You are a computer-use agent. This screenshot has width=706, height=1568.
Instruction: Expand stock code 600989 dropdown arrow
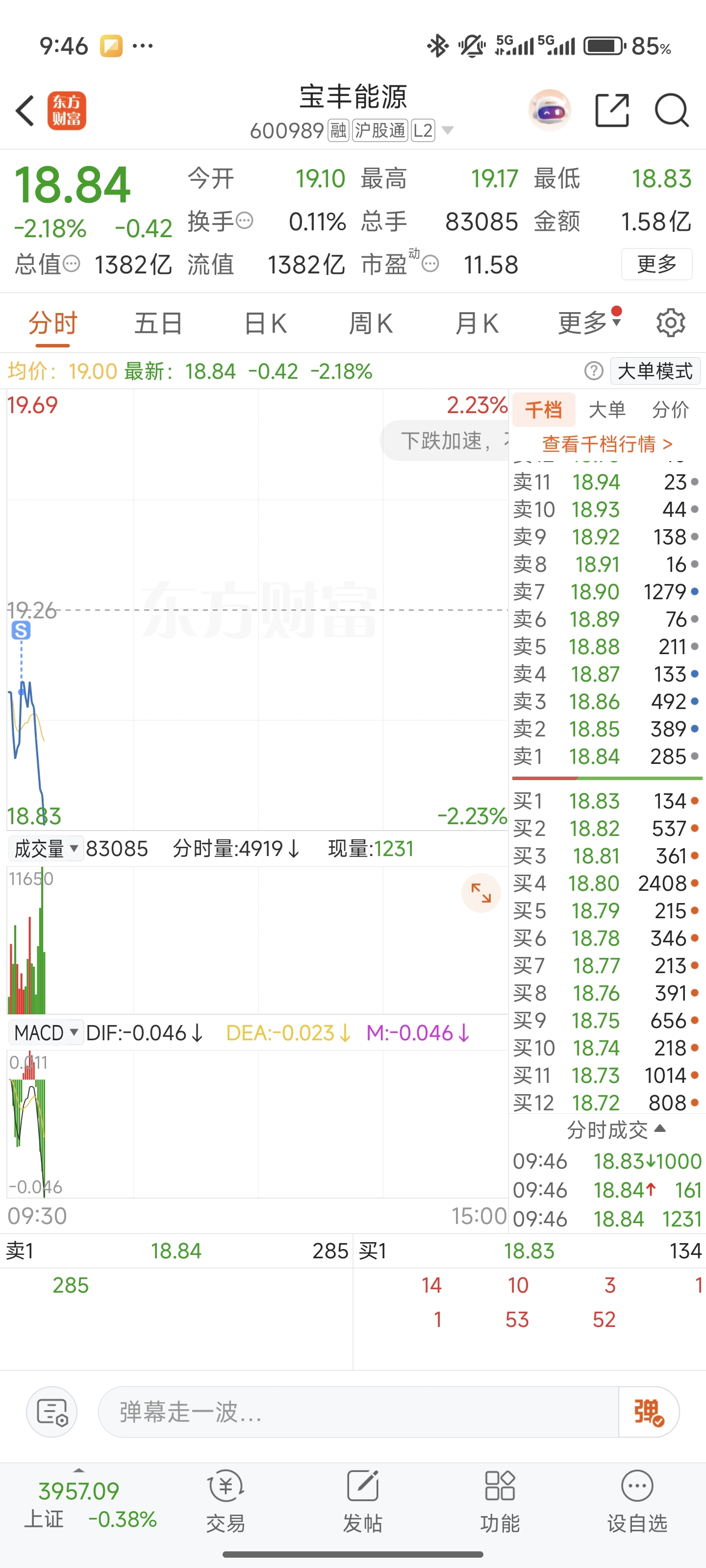point(448,130)
